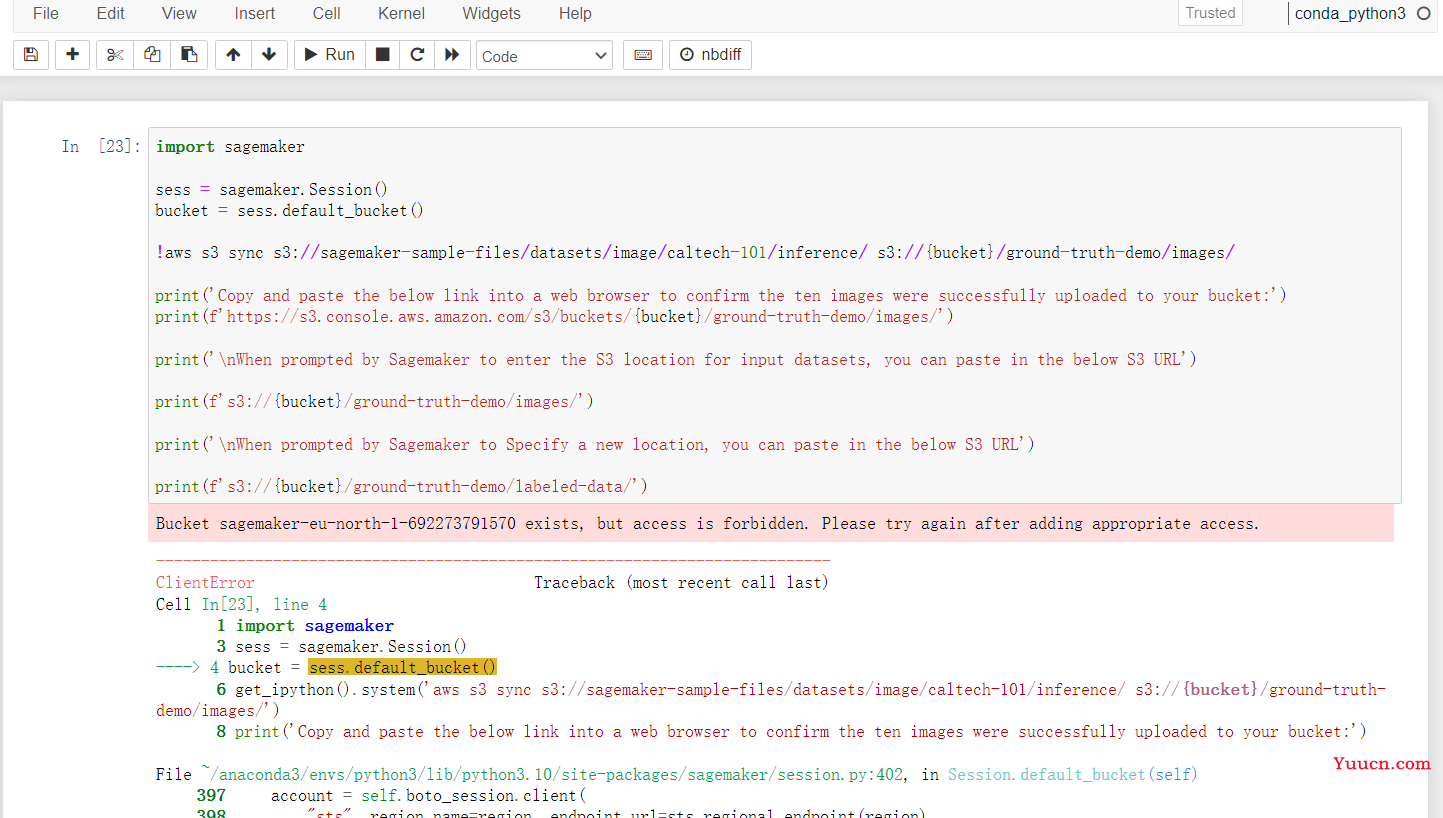Open the File menu
Screen dimensions: 1443x818
[x=46, y=14]
